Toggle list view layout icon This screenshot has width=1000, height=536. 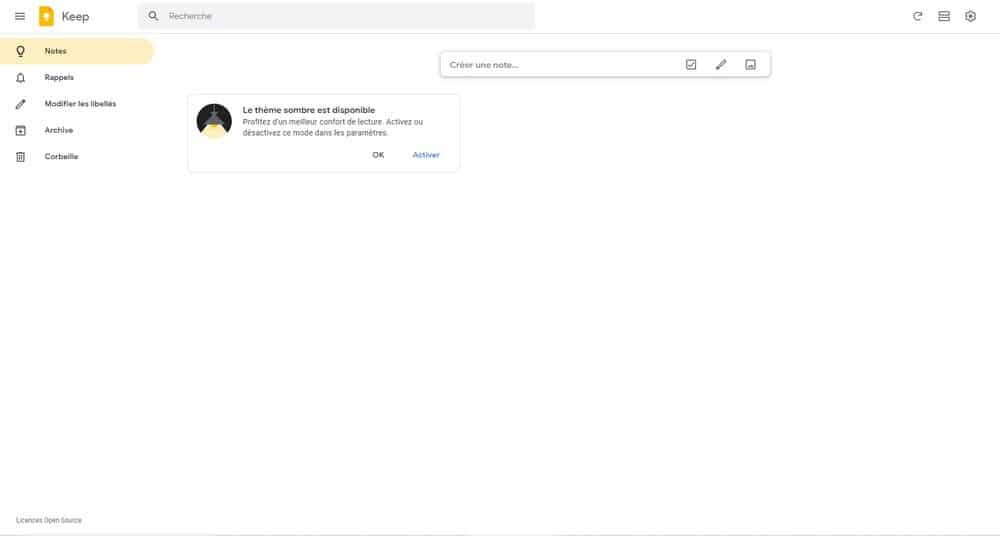[x=944, y=16]
